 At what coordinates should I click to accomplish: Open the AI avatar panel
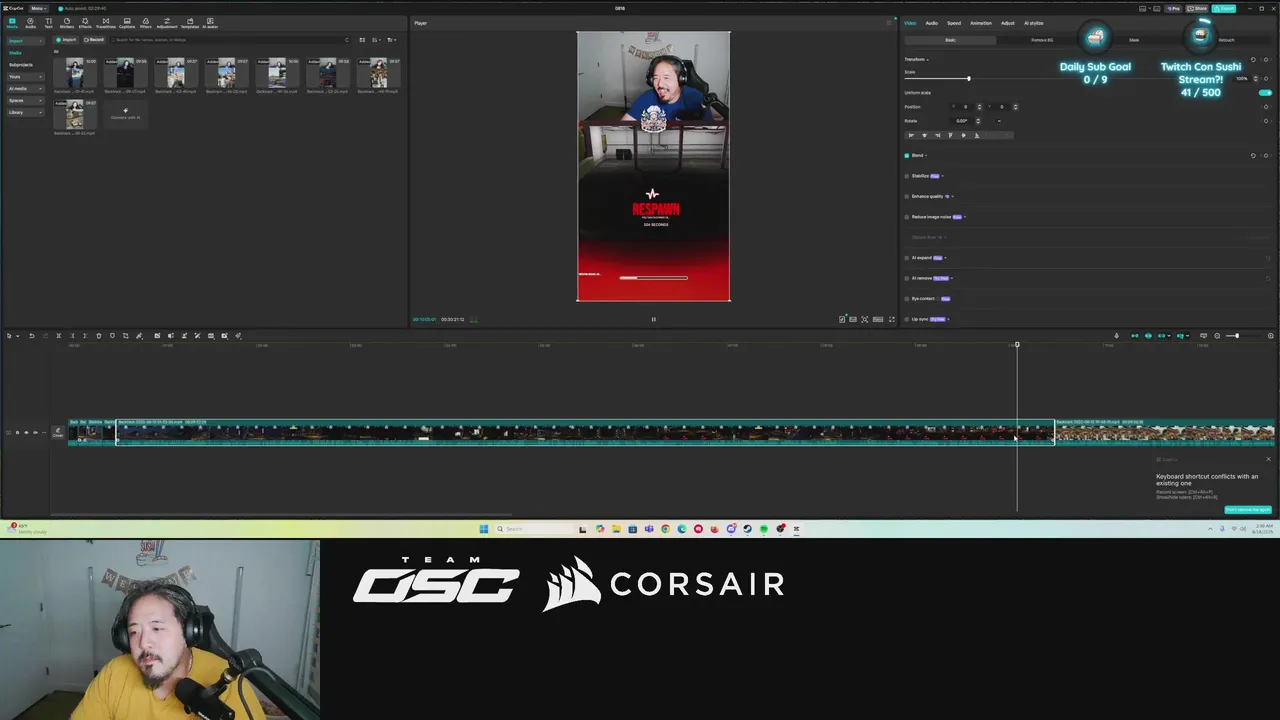pos(210,23)
